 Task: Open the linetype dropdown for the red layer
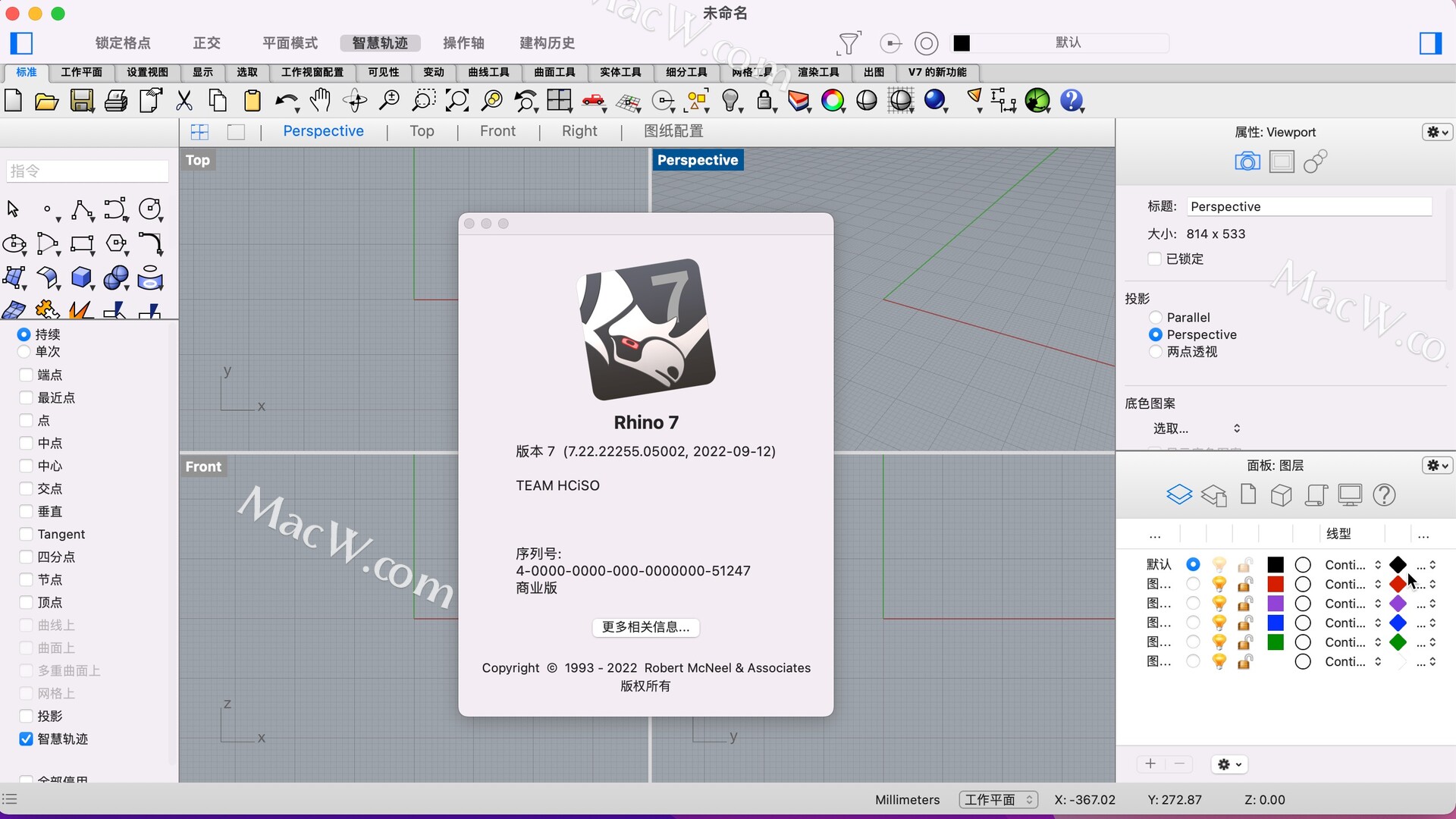(1353, 584)
